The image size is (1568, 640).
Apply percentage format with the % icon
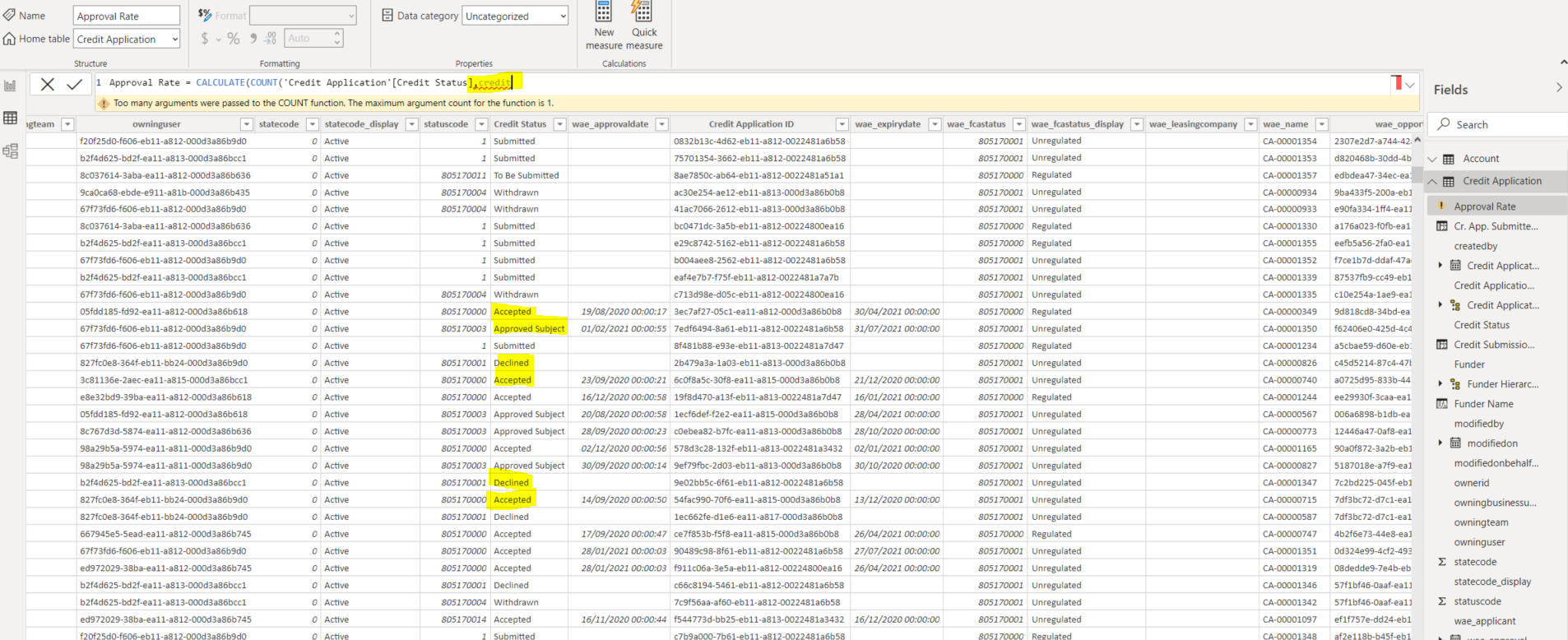234,39
